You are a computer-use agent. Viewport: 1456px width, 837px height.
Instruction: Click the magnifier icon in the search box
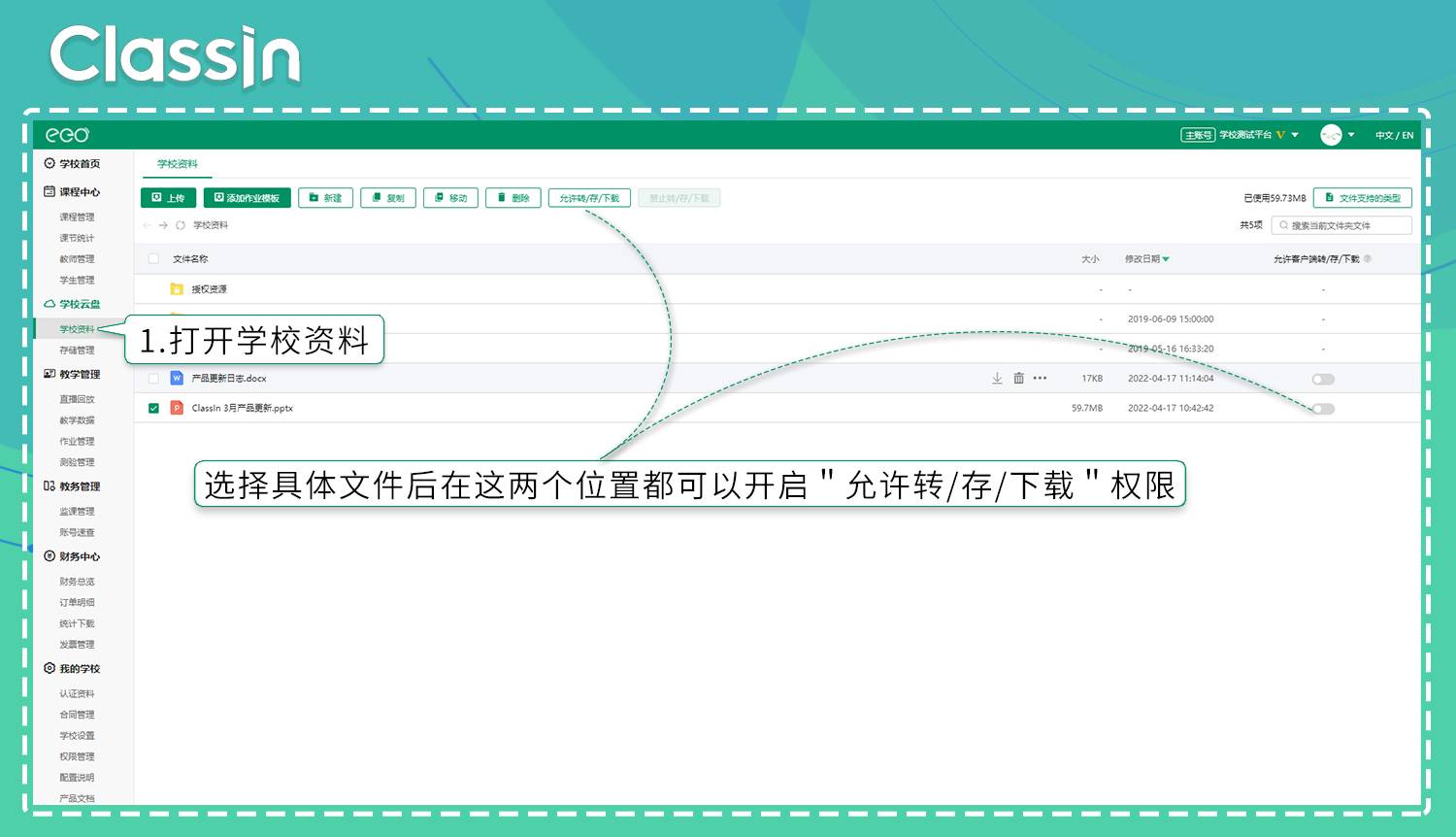click(x=1284, y=225)
